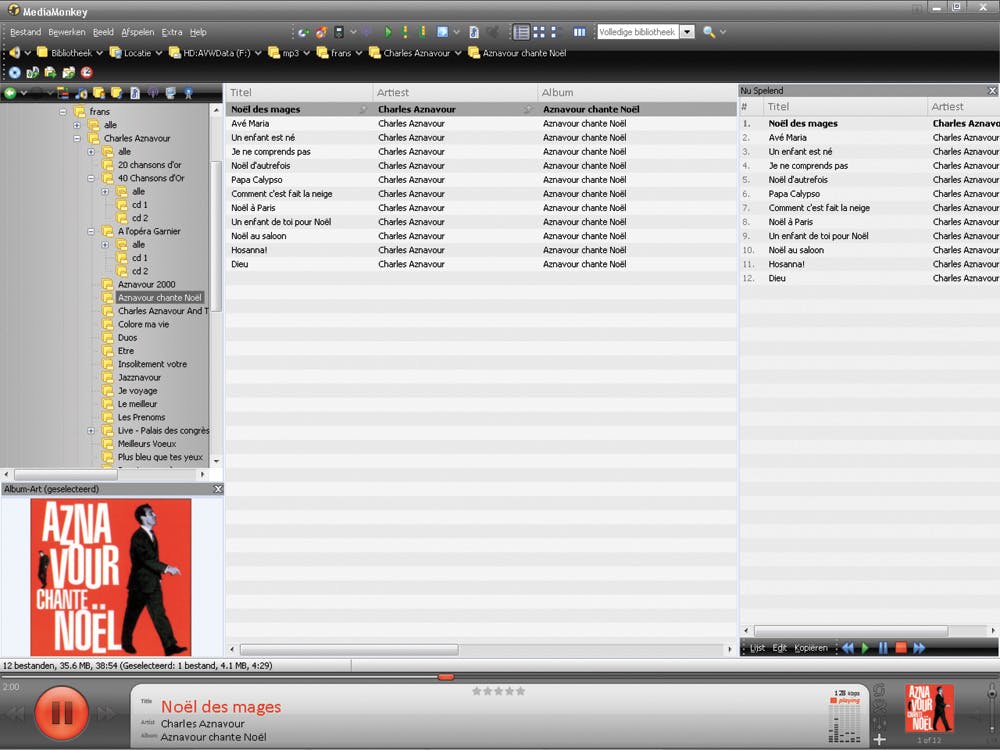
Task: Click the plus icon in the player
Action: tap(879, 740)
